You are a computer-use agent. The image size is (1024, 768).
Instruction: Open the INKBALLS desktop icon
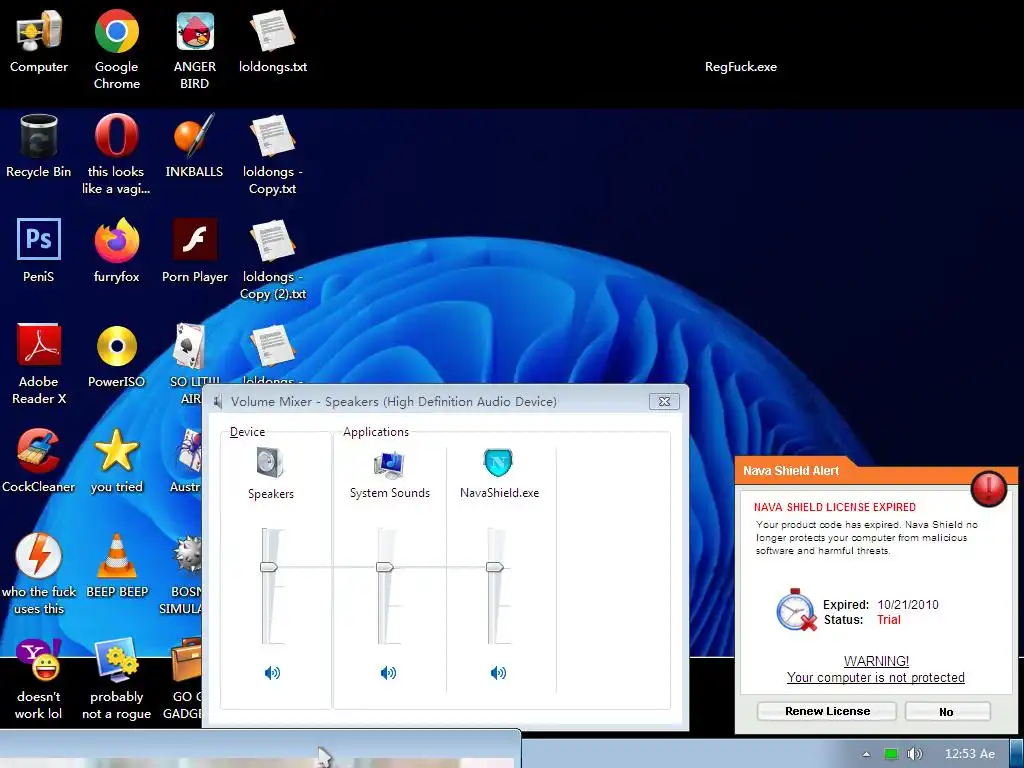194,136
